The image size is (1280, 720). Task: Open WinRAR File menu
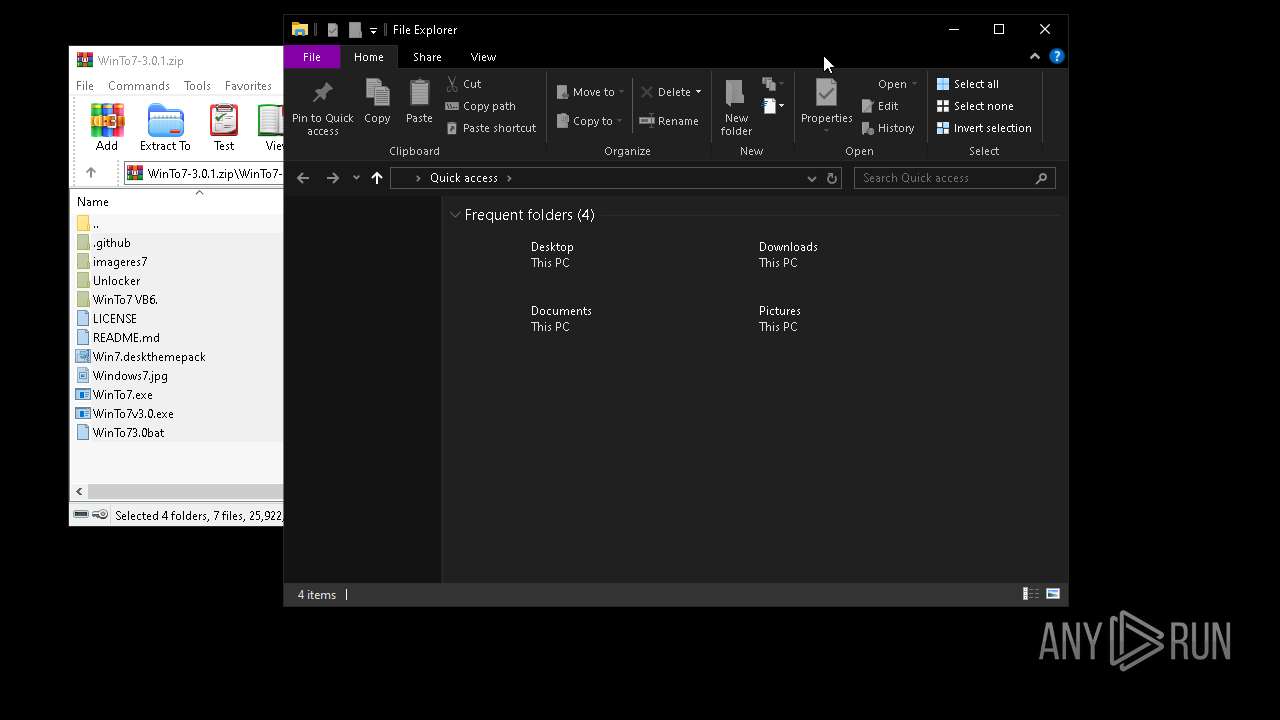click(85, 86)
